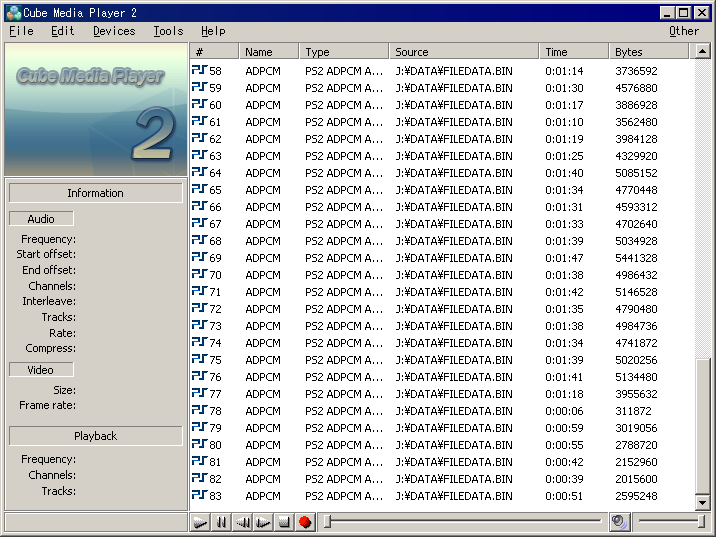The width and height of the screenshot is (716, 537).
Task: Sort list by the # column header
Action: point(214,52)
